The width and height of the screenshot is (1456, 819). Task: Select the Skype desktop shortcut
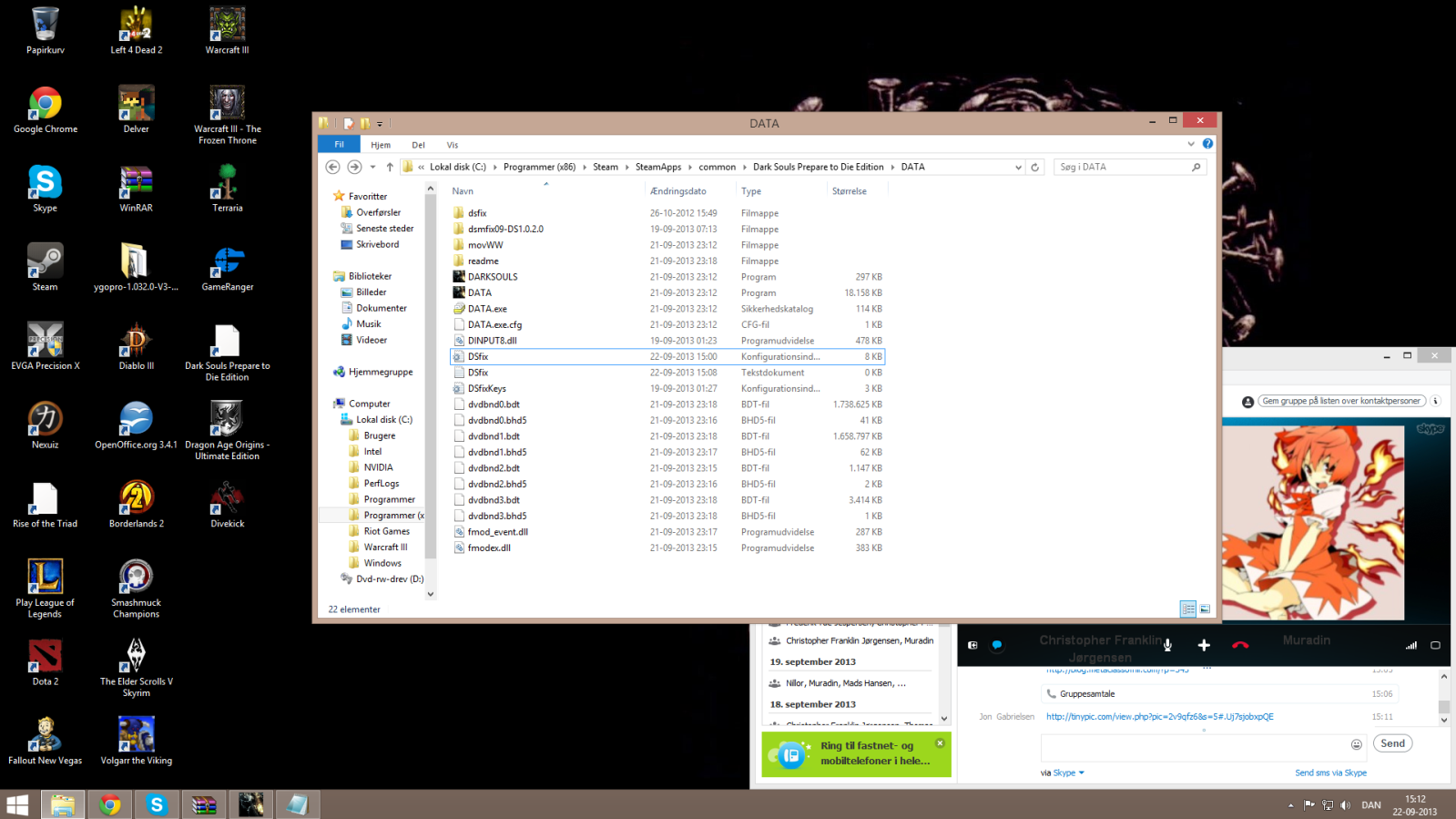coord(45,189)
